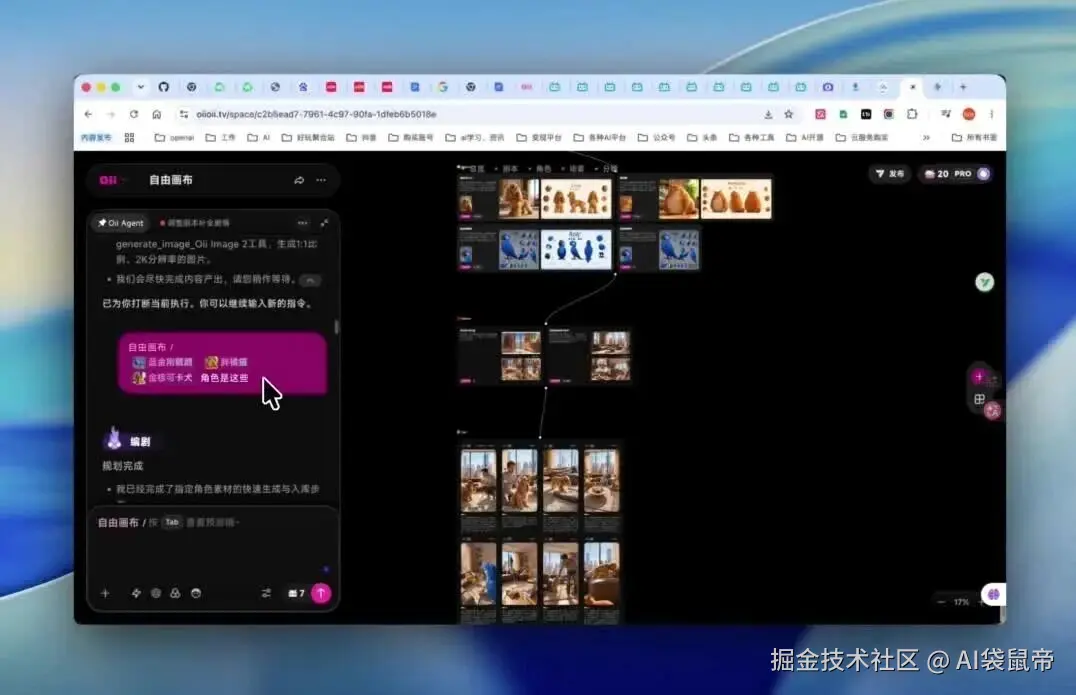Click the download icon in address bar
Screen dimensions: 1076x695
pyautogui.click(x=768, y=114)
